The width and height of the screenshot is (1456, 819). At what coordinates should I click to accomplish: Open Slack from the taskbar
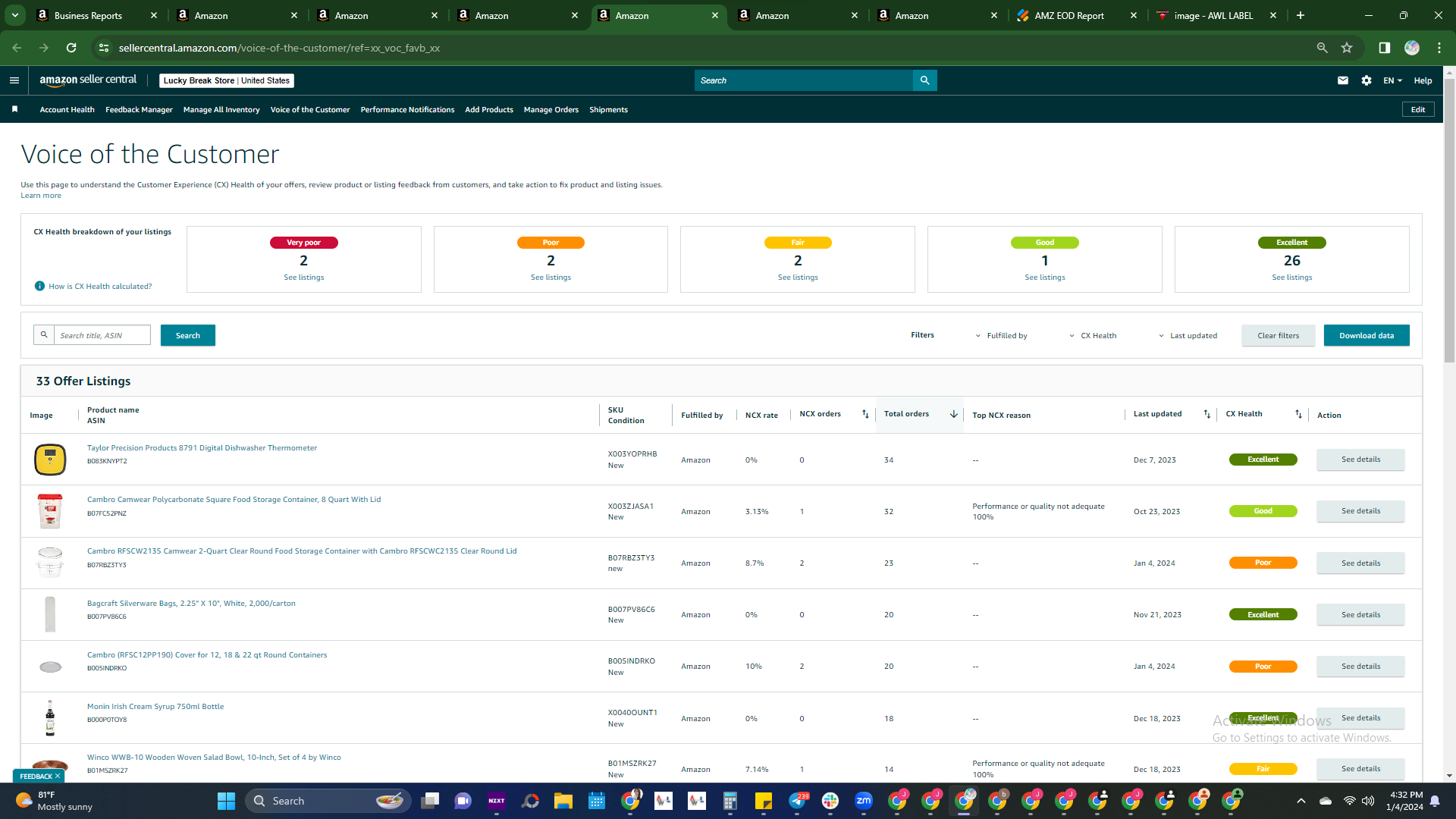point(830,801)
